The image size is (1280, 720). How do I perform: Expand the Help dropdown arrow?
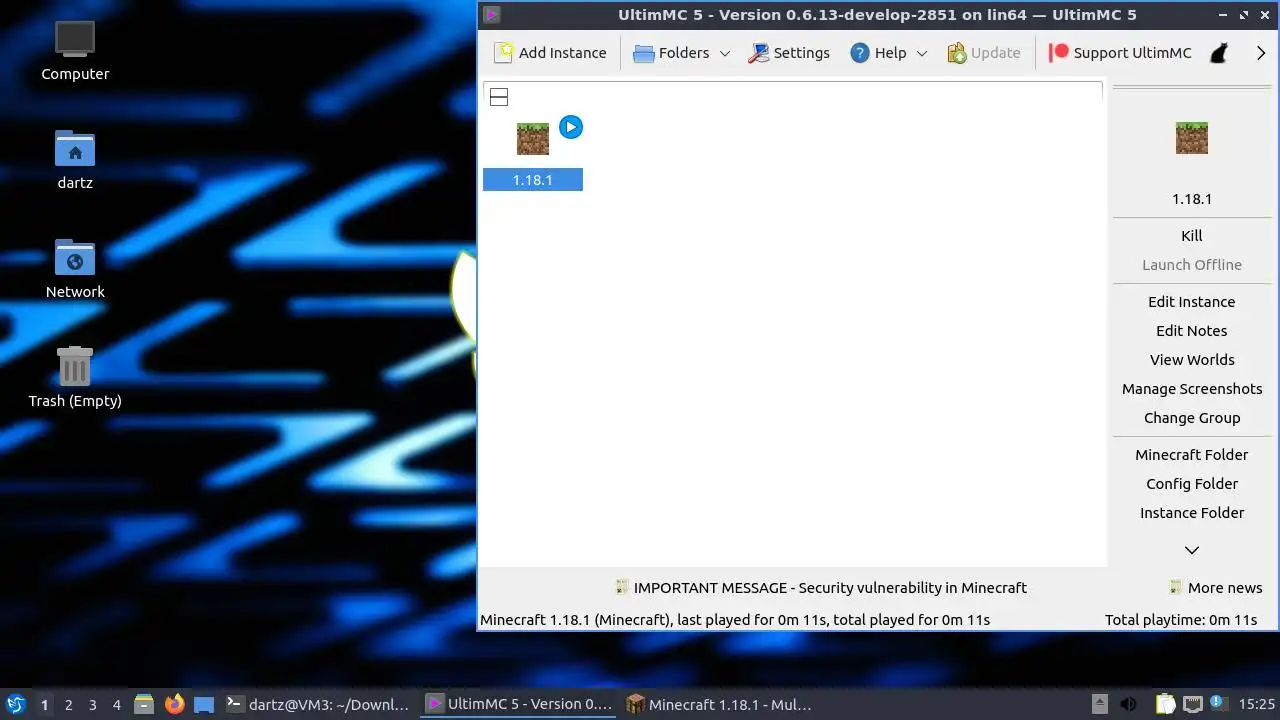[x=922, y=53]
